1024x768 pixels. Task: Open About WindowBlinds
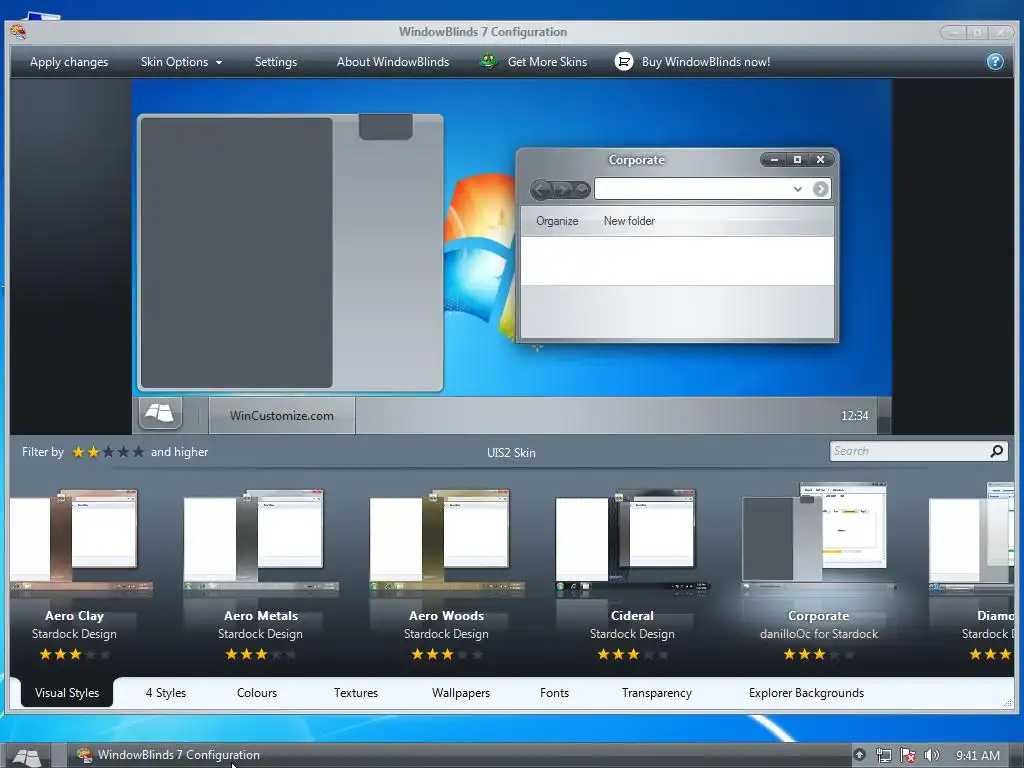[393, 62]
